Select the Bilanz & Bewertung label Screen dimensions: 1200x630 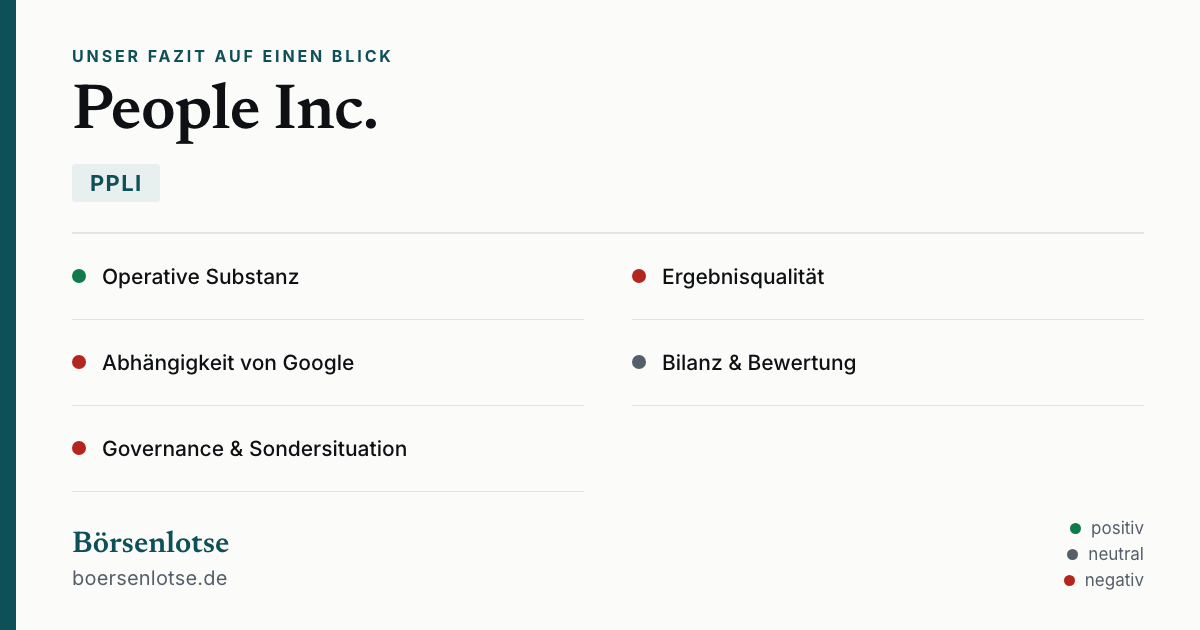tap(759, 363)
